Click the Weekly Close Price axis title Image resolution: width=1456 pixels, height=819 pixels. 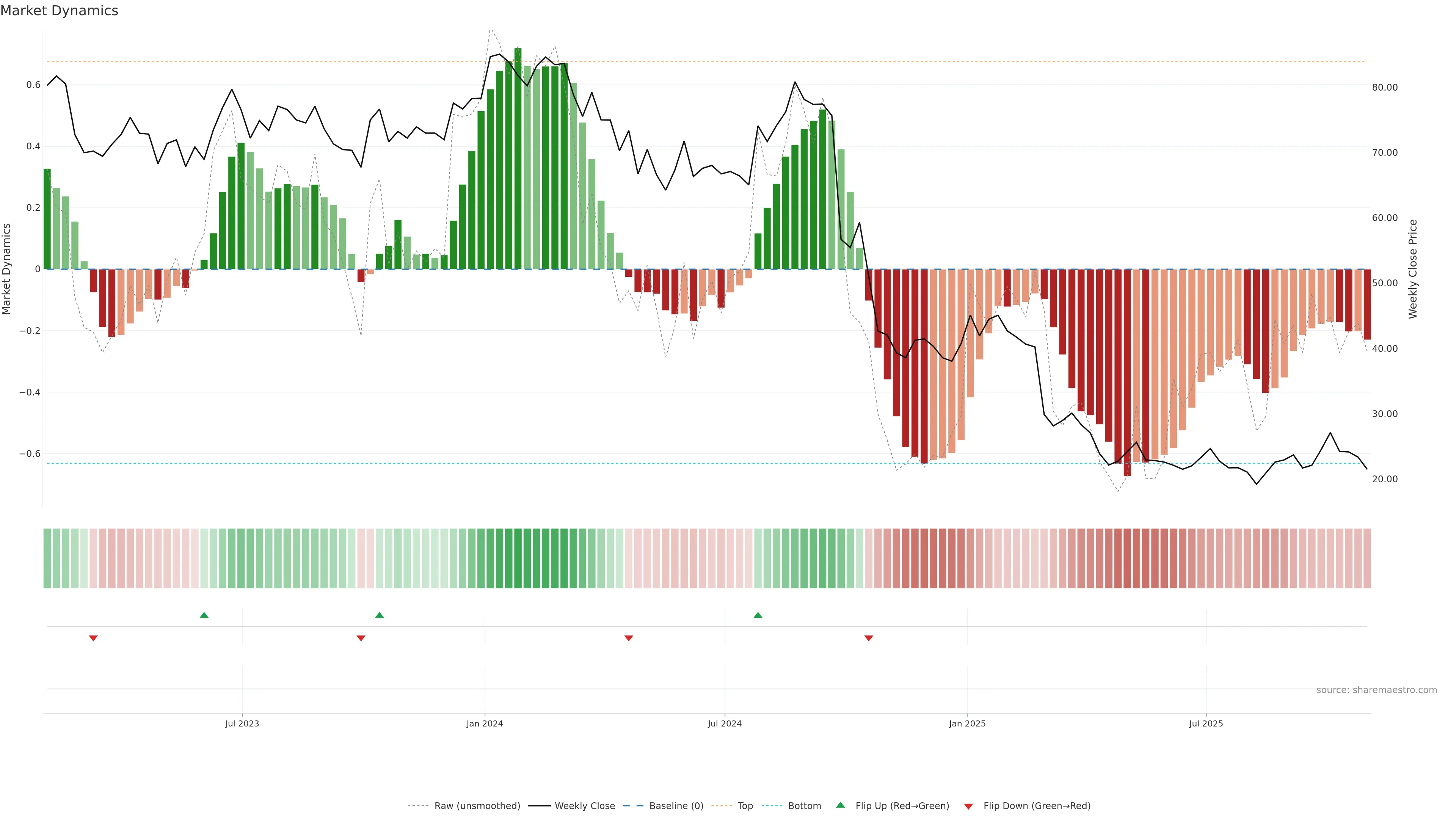(x=1412, y=269)
